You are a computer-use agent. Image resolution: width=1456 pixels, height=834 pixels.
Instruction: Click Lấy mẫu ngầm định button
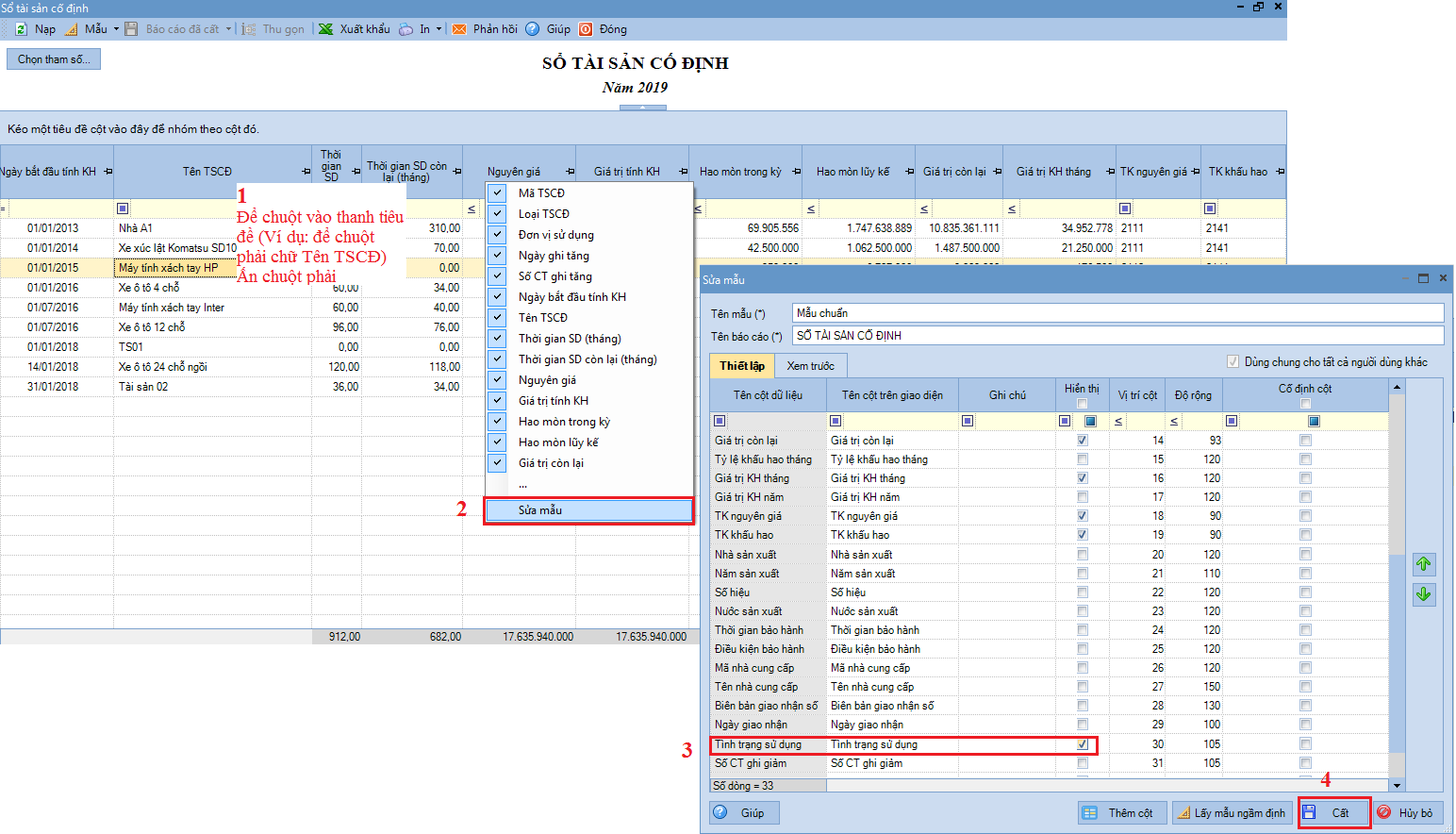click(x=1231, y=812)
